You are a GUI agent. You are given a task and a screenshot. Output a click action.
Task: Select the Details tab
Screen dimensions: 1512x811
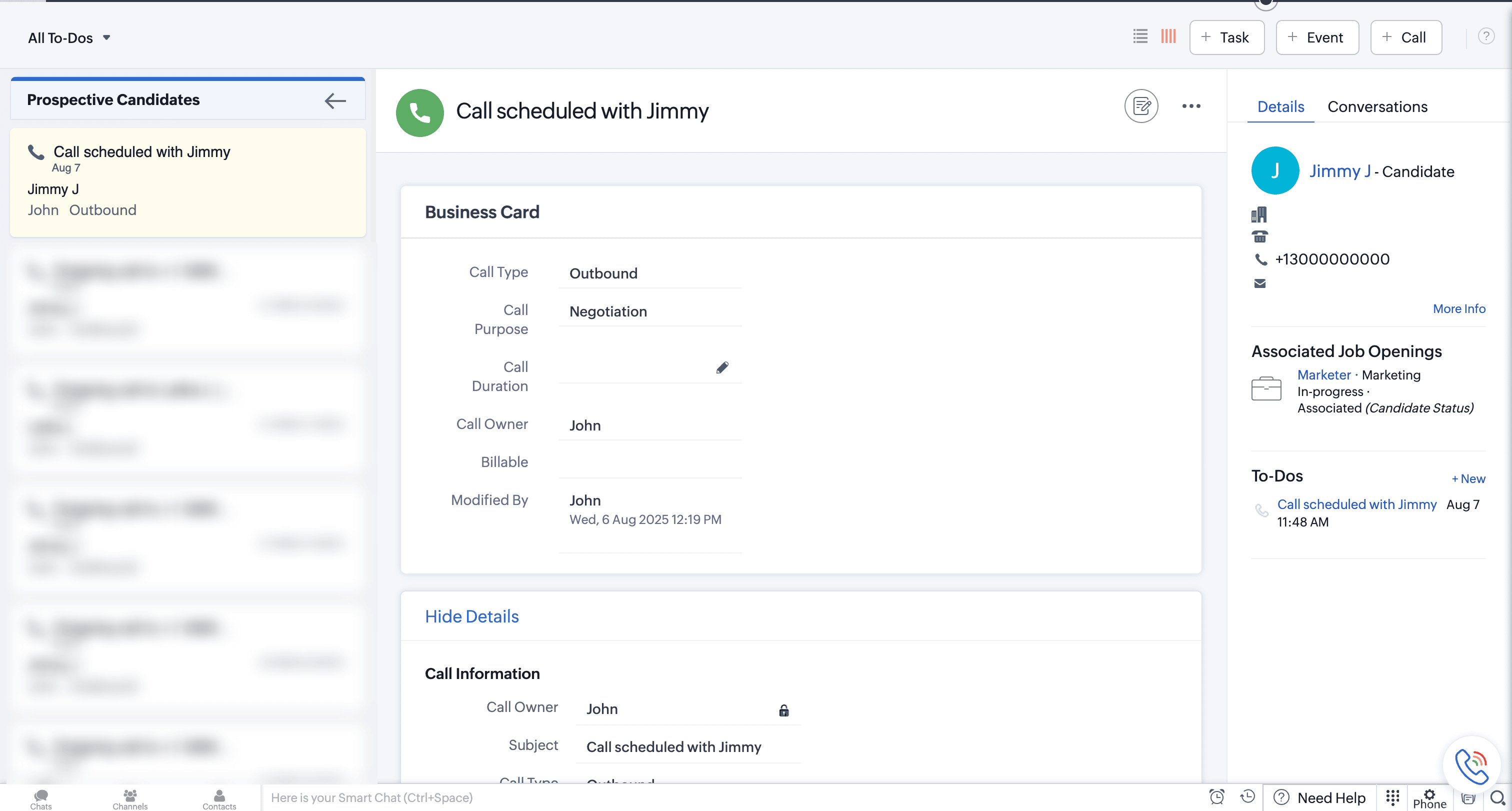1280,107
